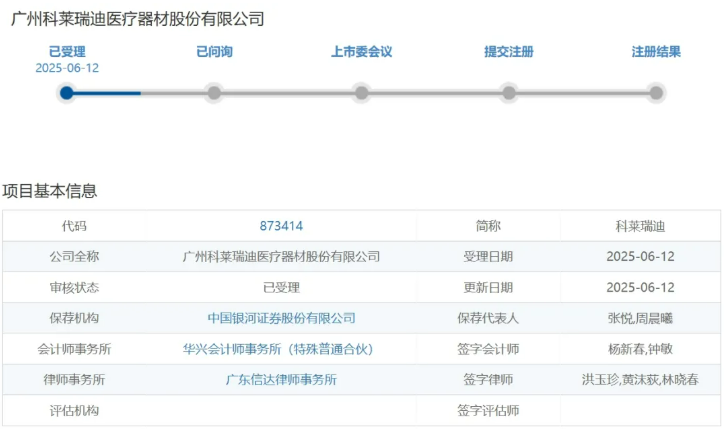This screenshot has height=435, width=724.
Task: Click the 已问询 stage marker dot
Action: coord(214,93)
